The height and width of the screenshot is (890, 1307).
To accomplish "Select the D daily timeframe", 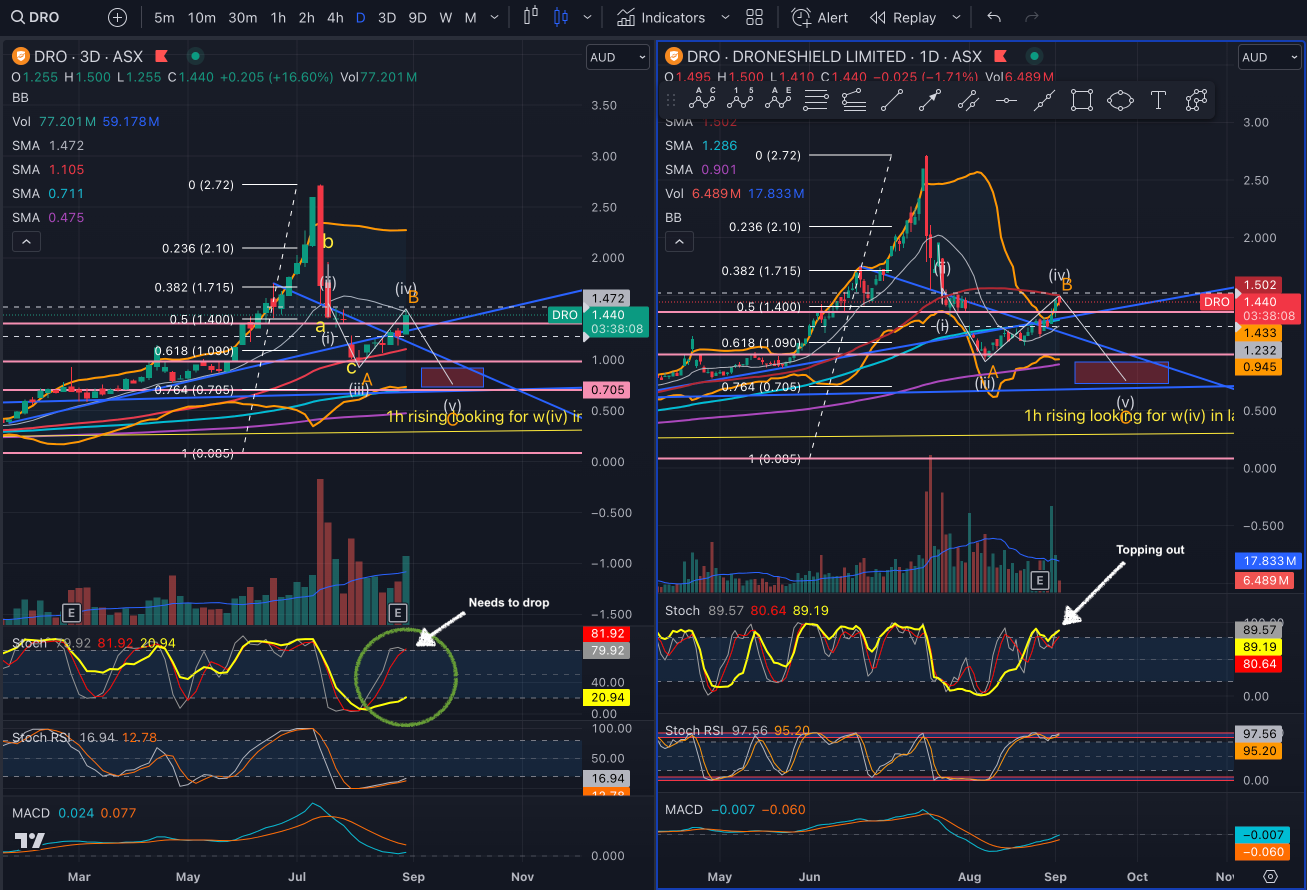I will (360, 17).
